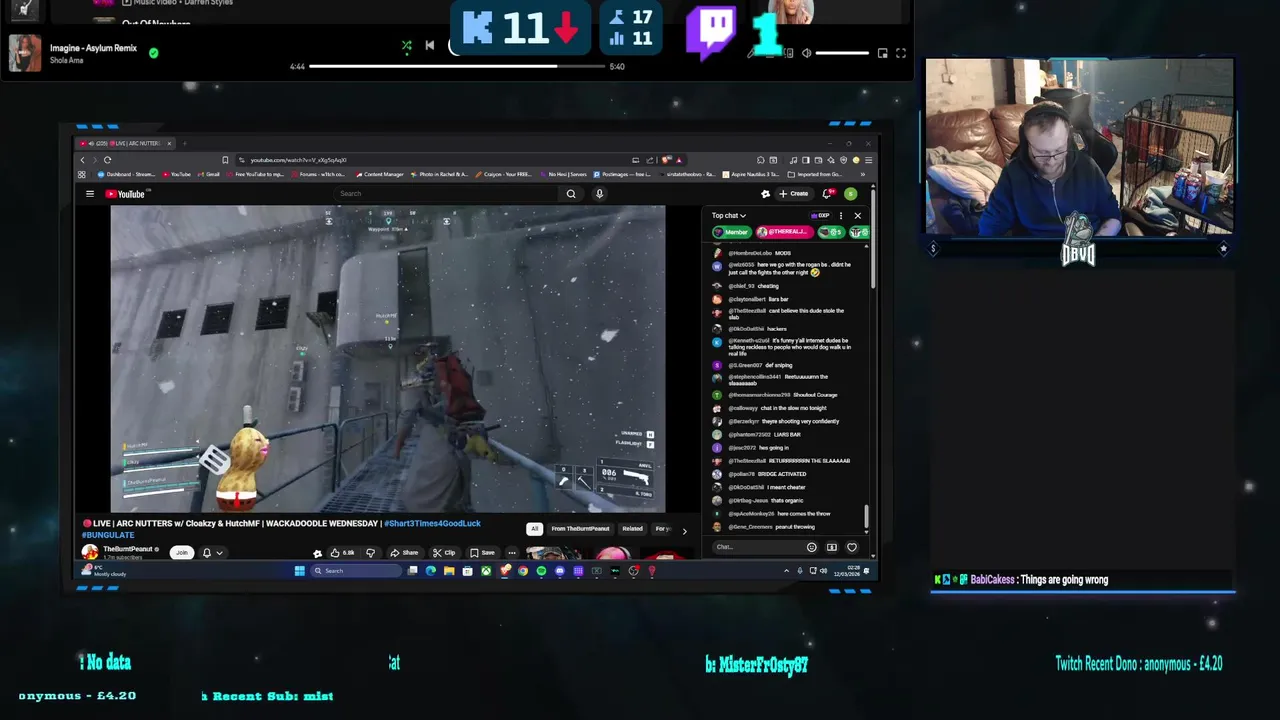Viewport: 1280px width, 720px height.
Task: Open the video's more actions ellipsis
Action: point(512,553)
